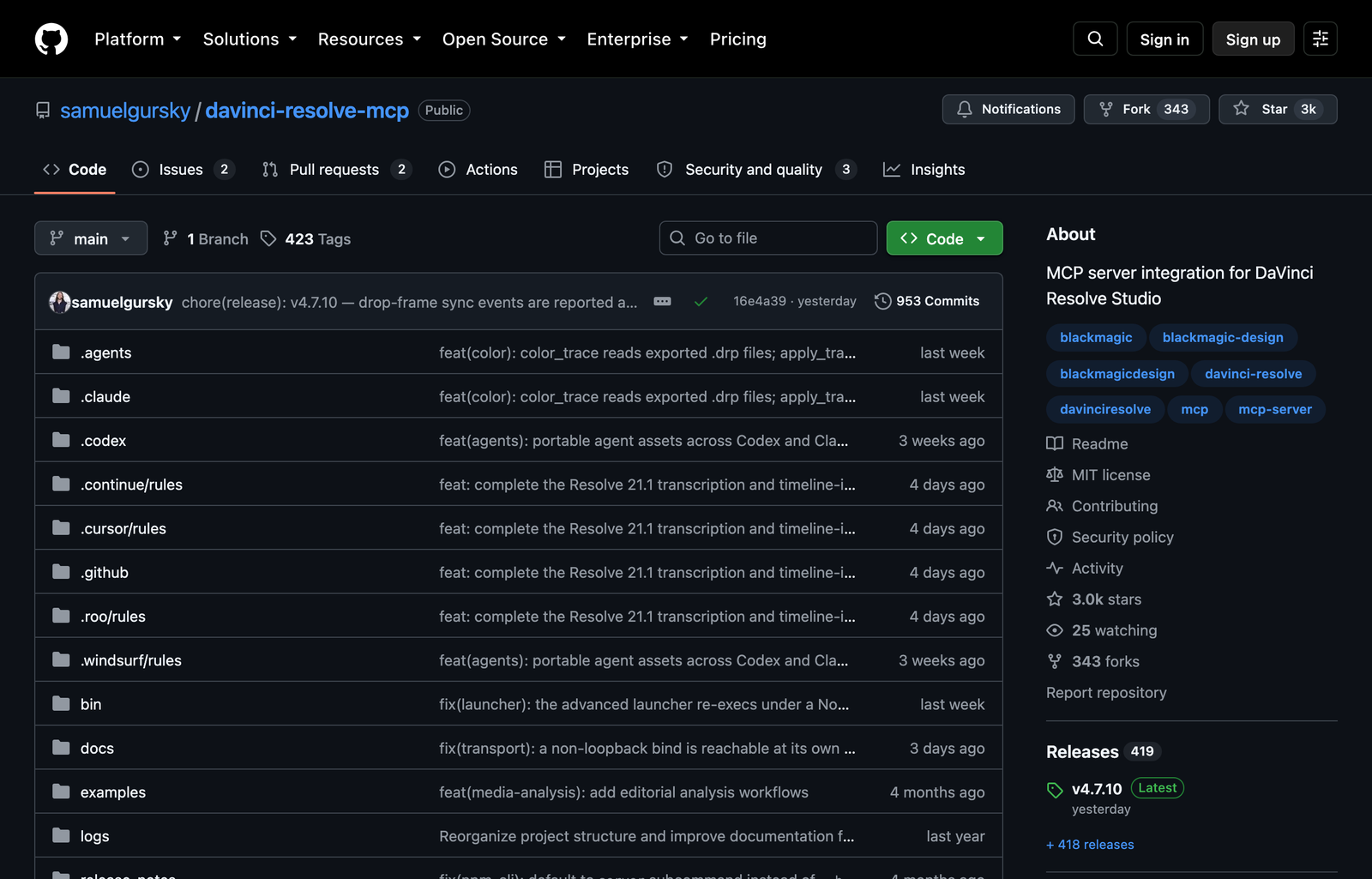
Task: Open the .continue/rules folder
Action: point(131,485)
